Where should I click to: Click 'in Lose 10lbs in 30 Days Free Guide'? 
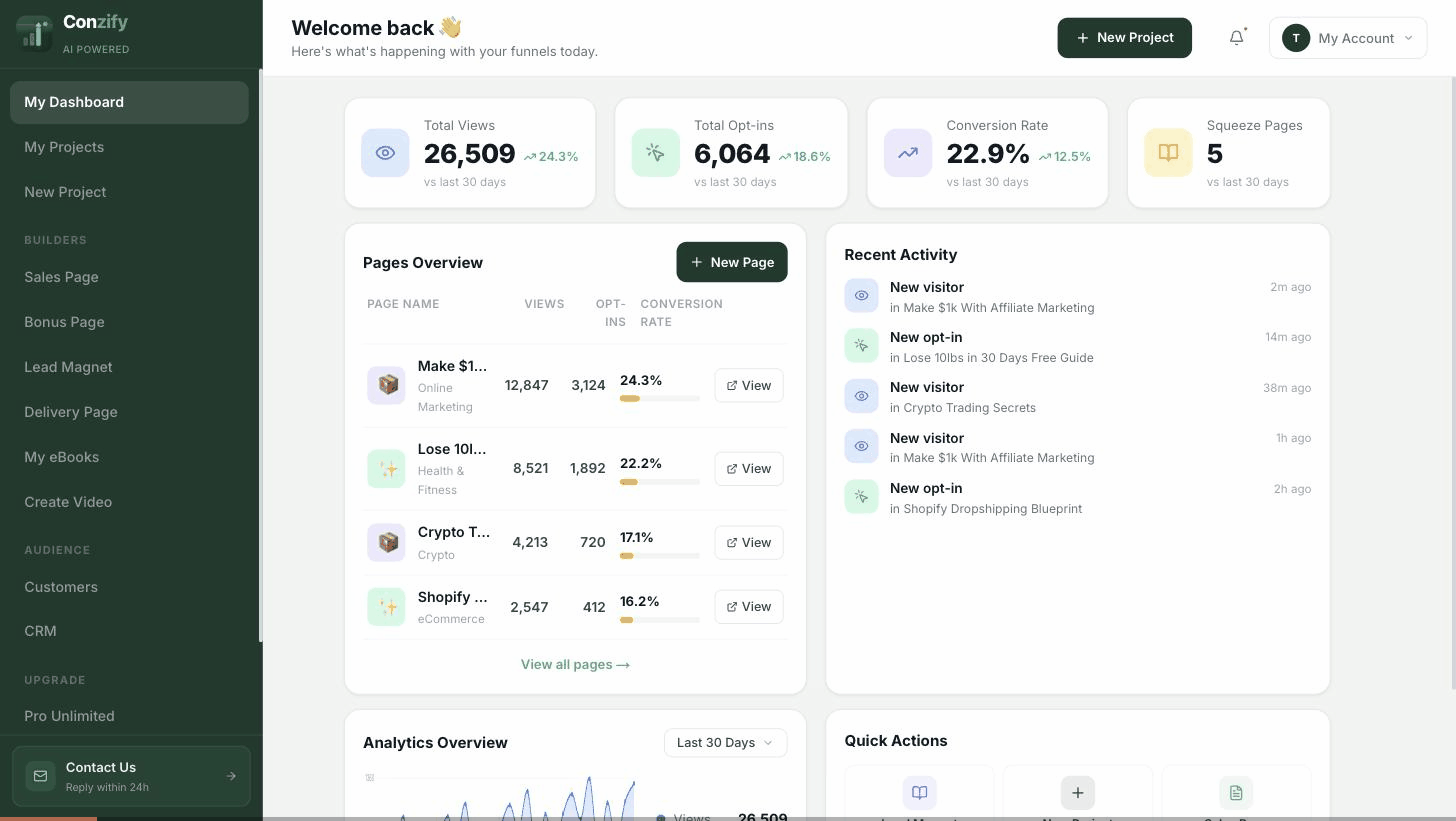coord(992,358)
